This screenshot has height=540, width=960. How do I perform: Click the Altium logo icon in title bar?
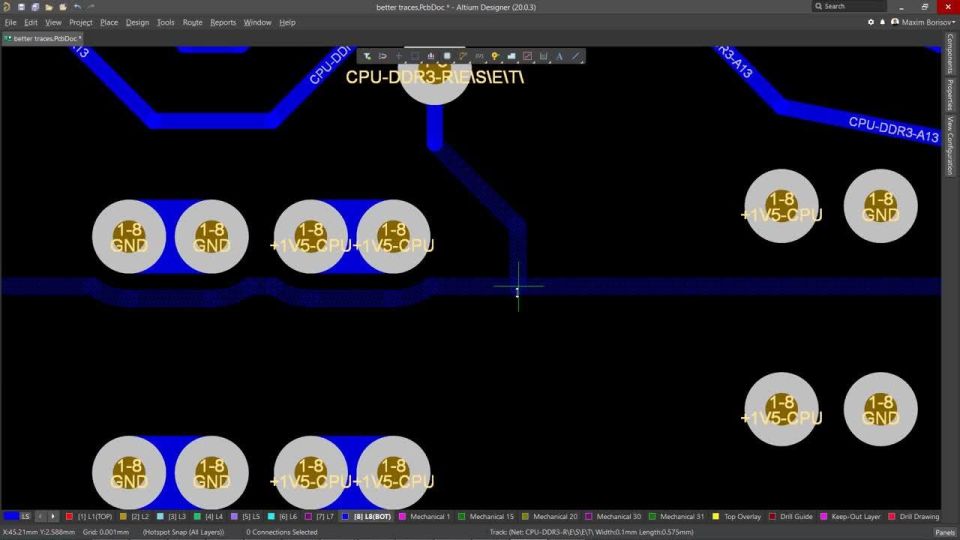(6, 7)
